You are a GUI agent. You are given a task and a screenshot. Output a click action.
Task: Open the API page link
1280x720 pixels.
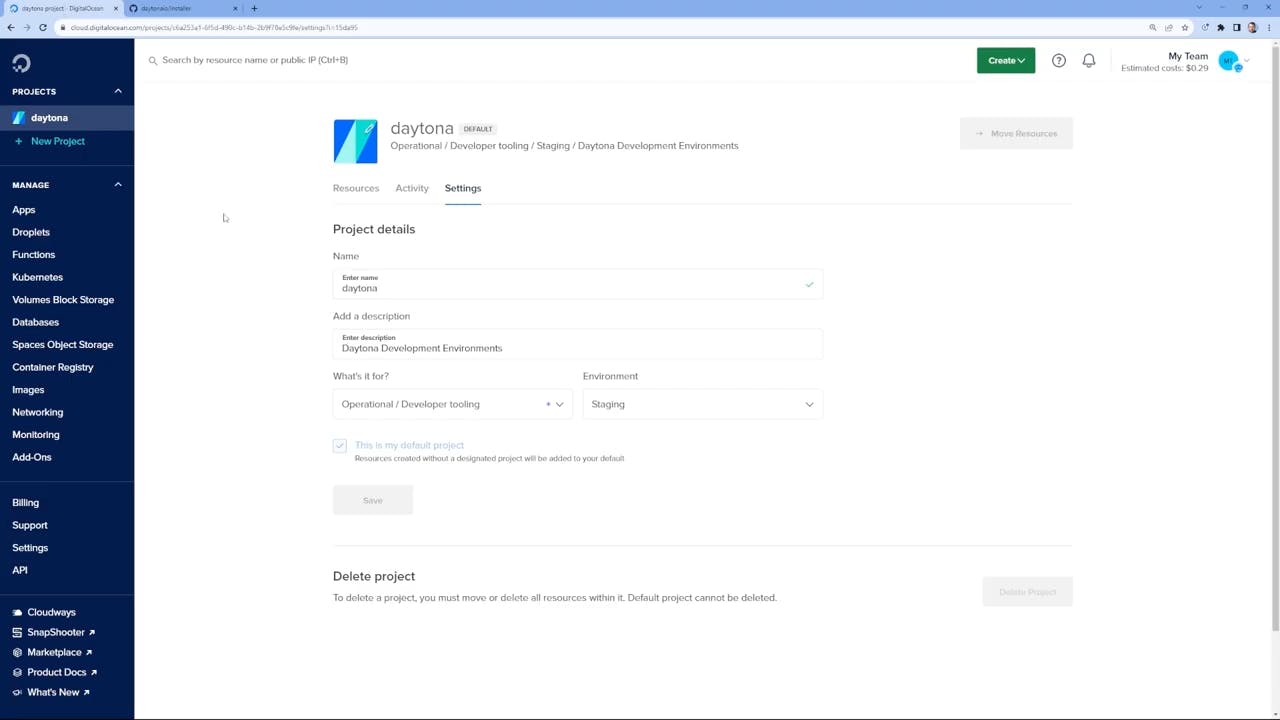(x=20, y=570)
